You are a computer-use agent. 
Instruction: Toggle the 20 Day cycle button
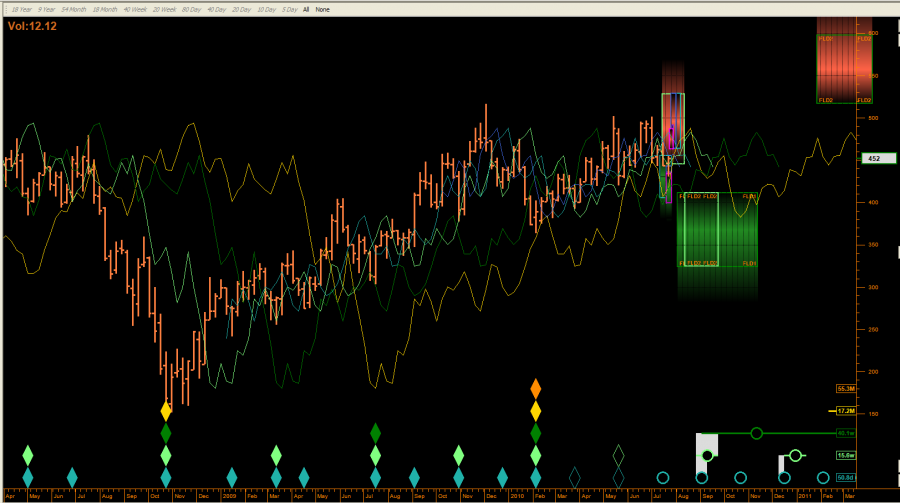pos(242,10)
